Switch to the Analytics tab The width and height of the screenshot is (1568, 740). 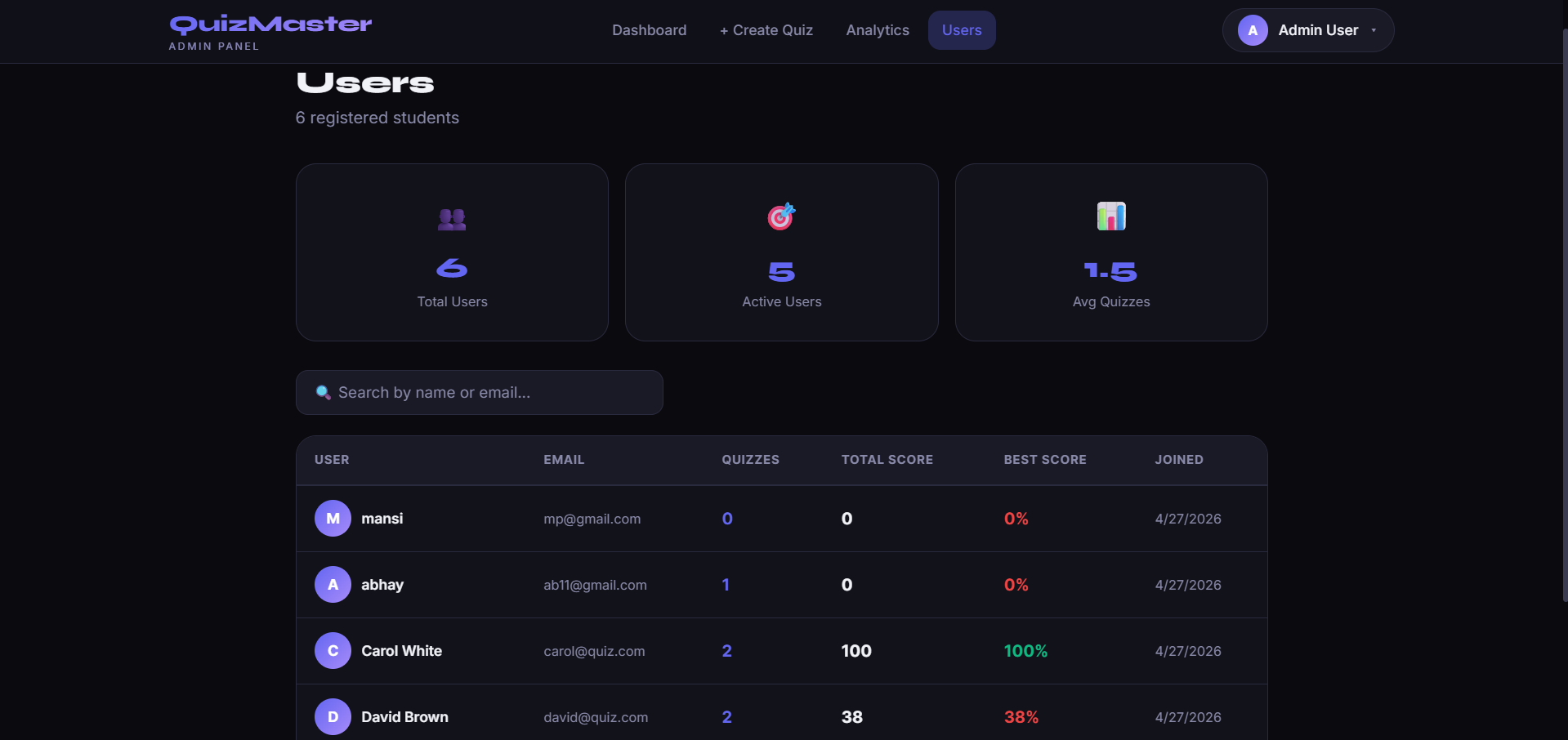[877, 30]
